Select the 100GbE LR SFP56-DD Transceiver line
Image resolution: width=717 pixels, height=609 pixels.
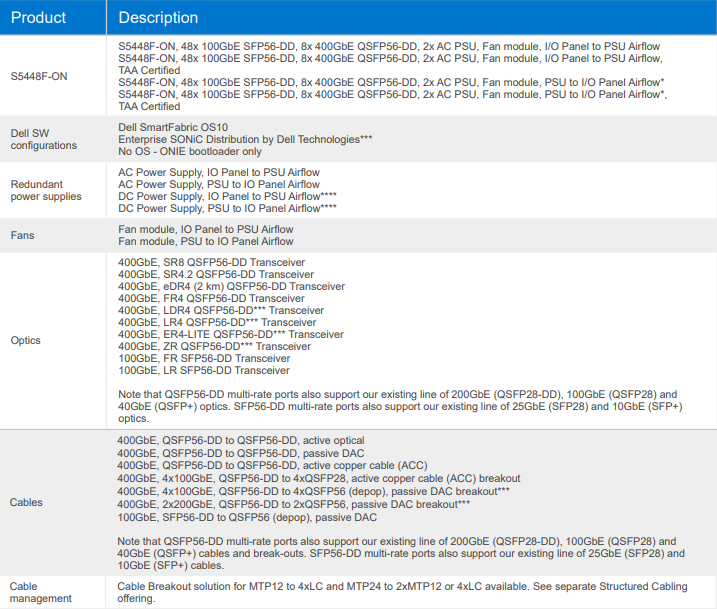pos(204,370)
